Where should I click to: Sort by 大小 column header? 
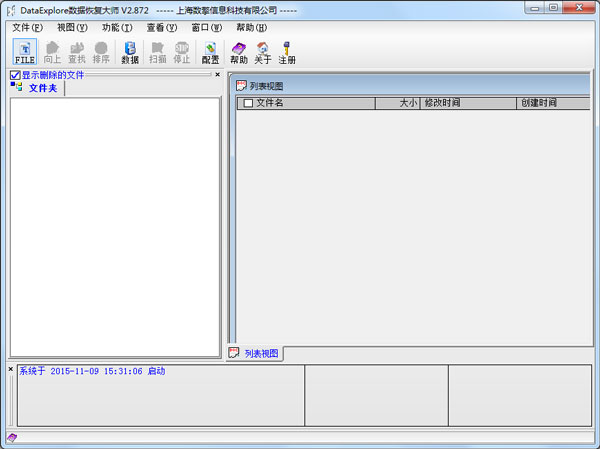point(398,103)
